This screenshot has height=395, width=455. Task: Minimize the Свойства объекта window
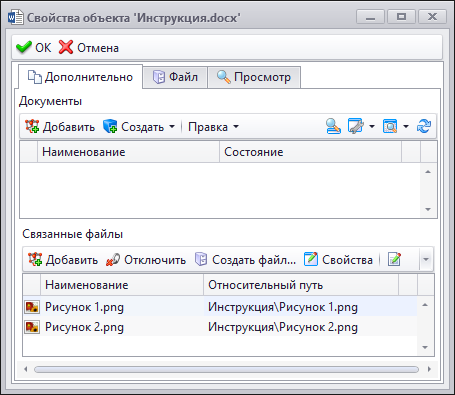click(x=370, y=16)
